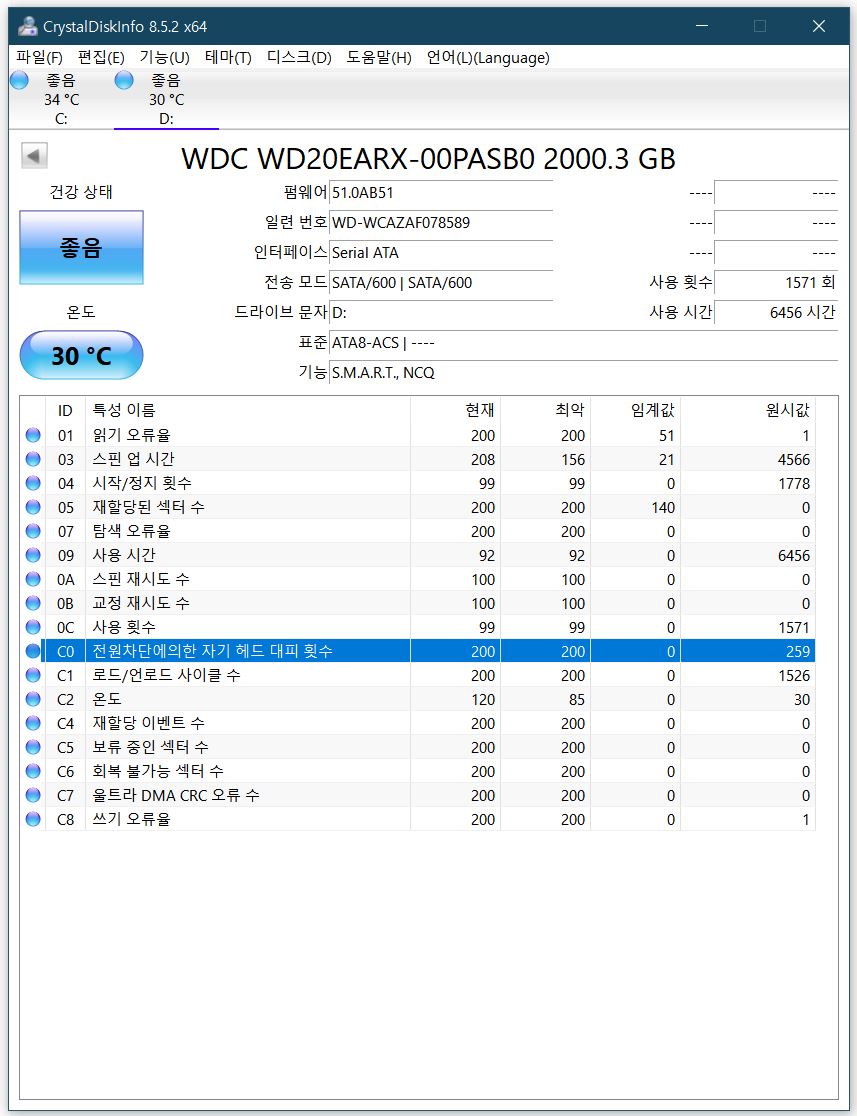Screen dimensions: 857x1116
Task: Click the power-on count field 1571 회
Action: [x=776, y=283]
